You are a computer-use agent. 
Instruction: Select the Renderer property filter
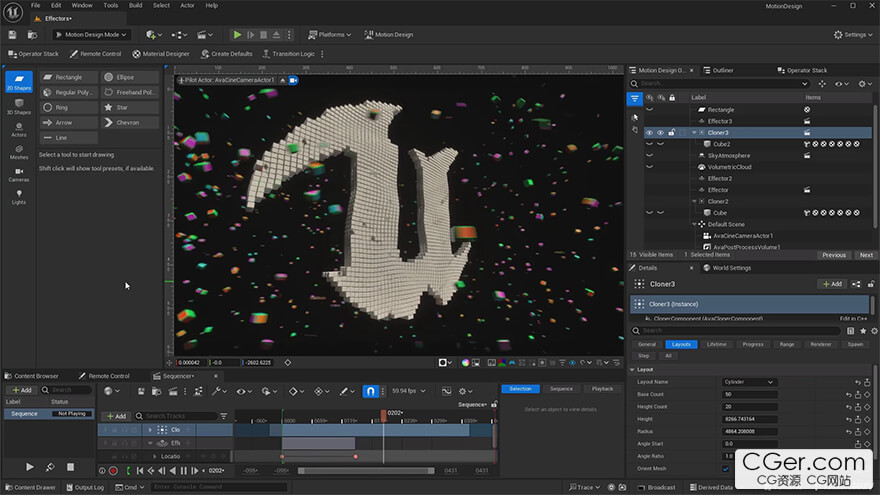click(x=821, y=345)
